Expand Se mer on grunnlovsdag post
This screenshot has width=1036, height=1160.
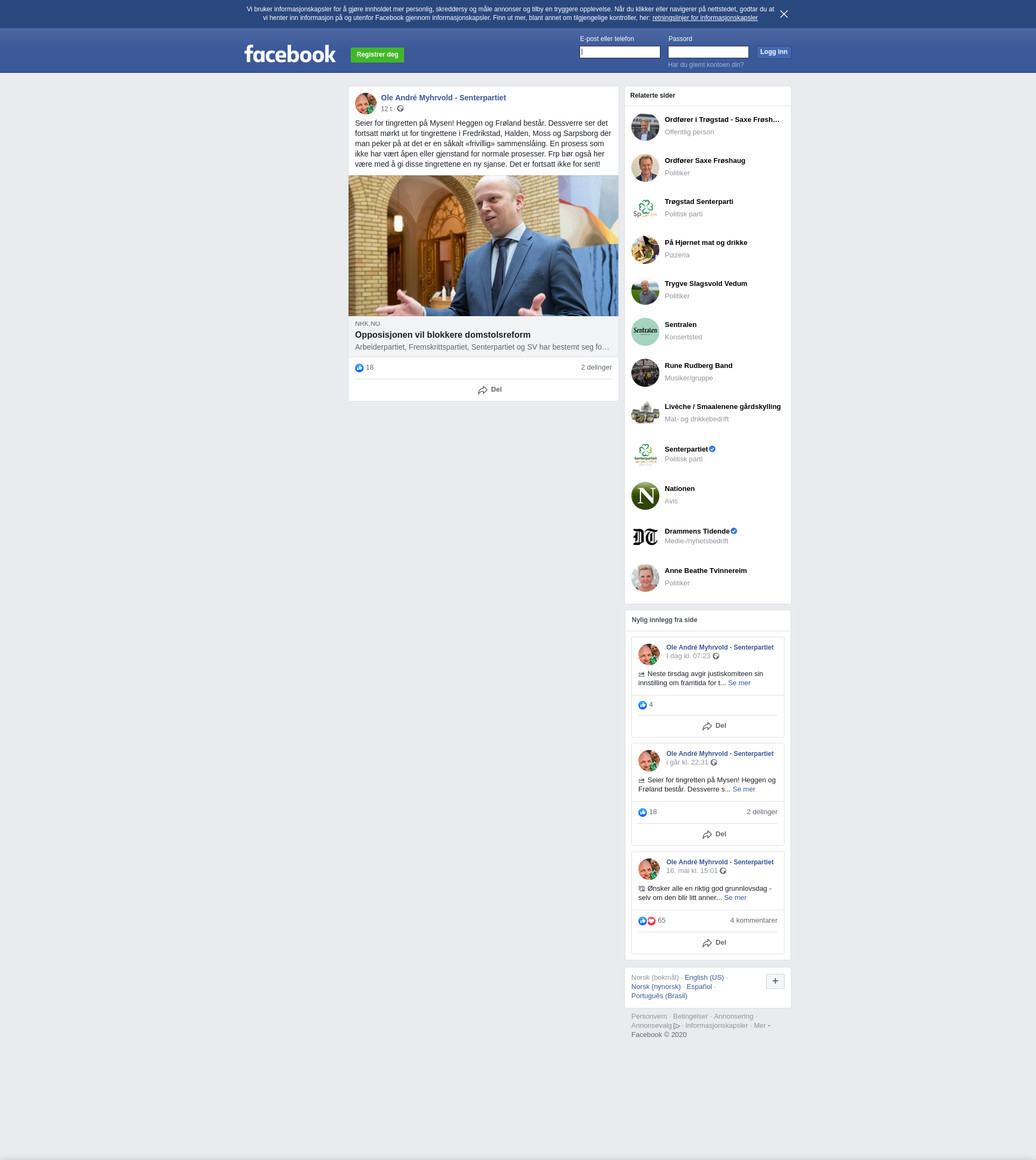pyautogui.click(x=735, y=898)
